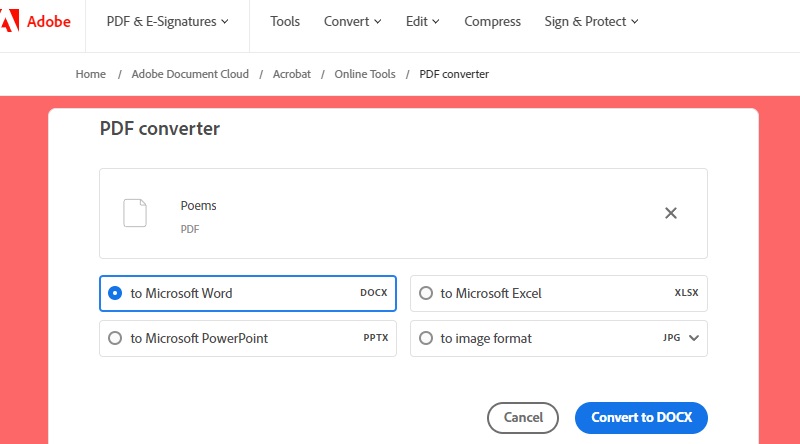The image size is (800, 444).
Task: Open Online Tools breadcrumb link
Action: pos(365,74)
